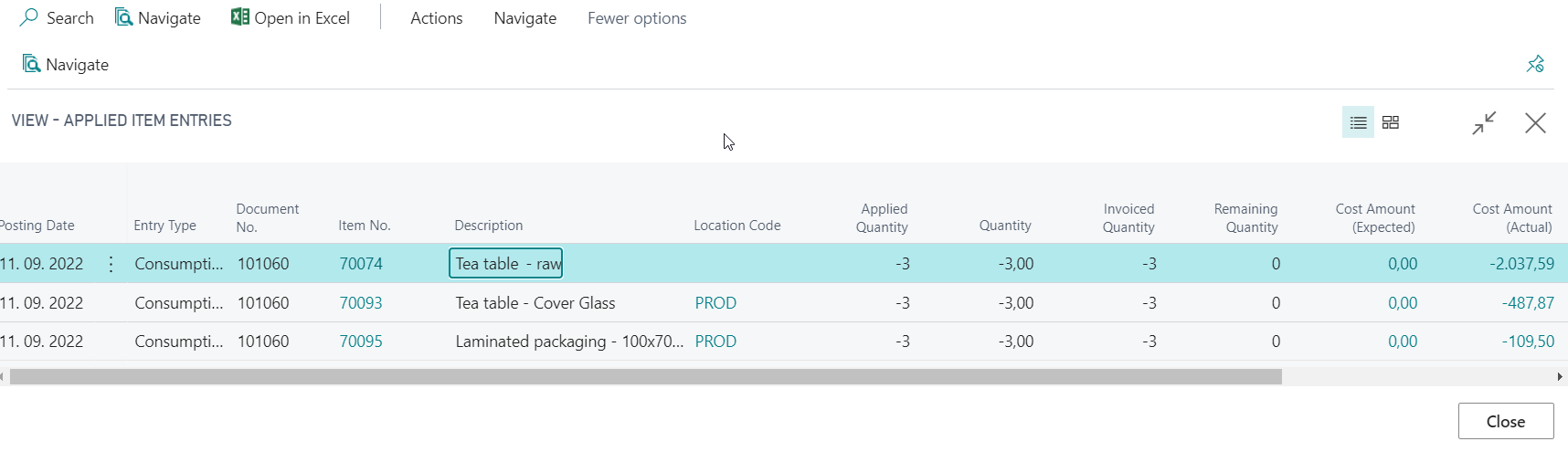Image resolution: width=1568 pixels, height=452 pixels.
Task: Click the Tea table - raw description field
Action: [x=505, y=264]
